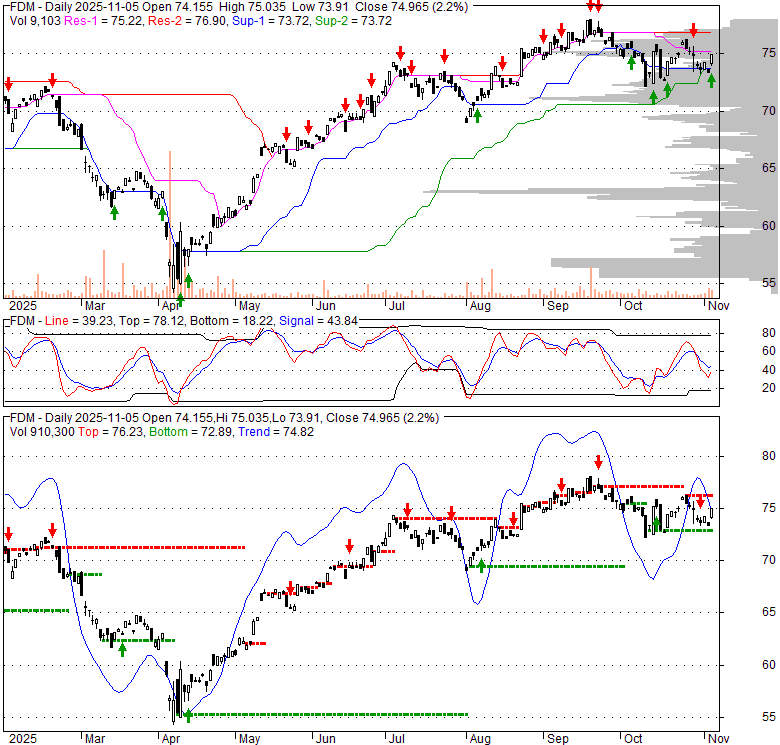Click the green up arrow near March in top chart
The width and height of the screenshot is (780, 745).
tap(114, 212)
